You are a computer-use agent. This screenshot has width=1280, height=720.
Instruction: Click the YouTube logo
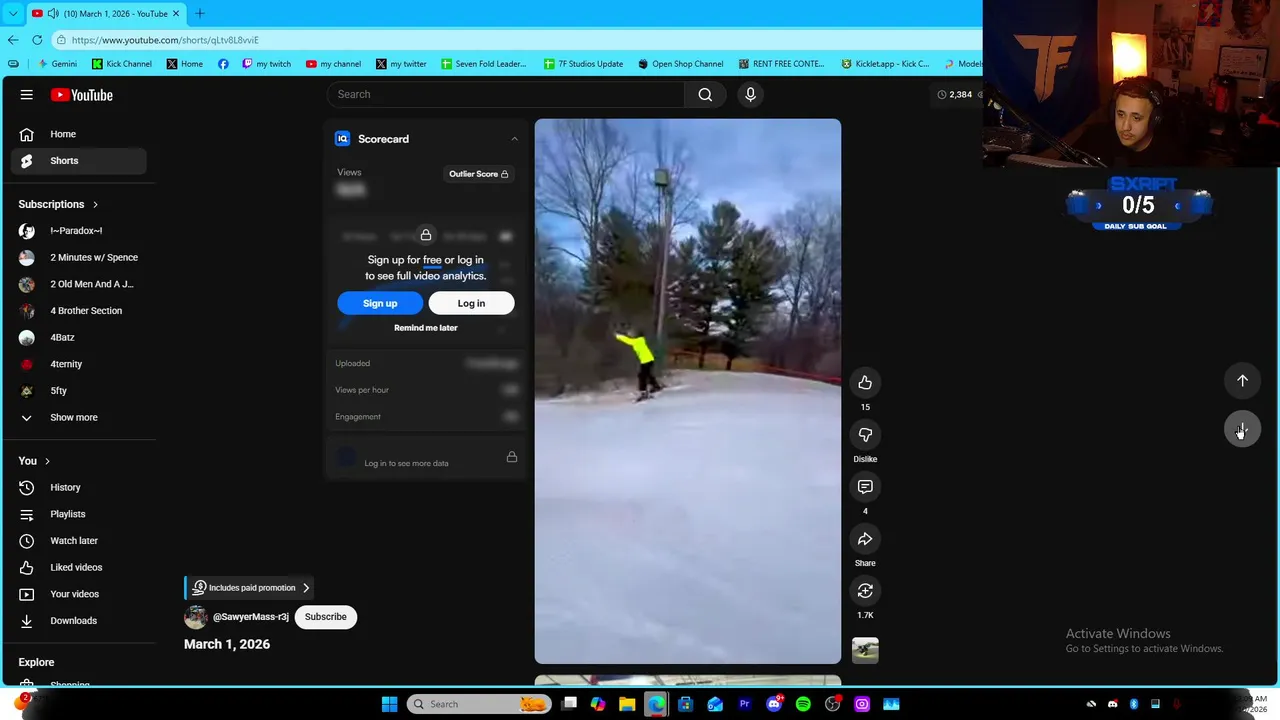(x=82, y=95)
